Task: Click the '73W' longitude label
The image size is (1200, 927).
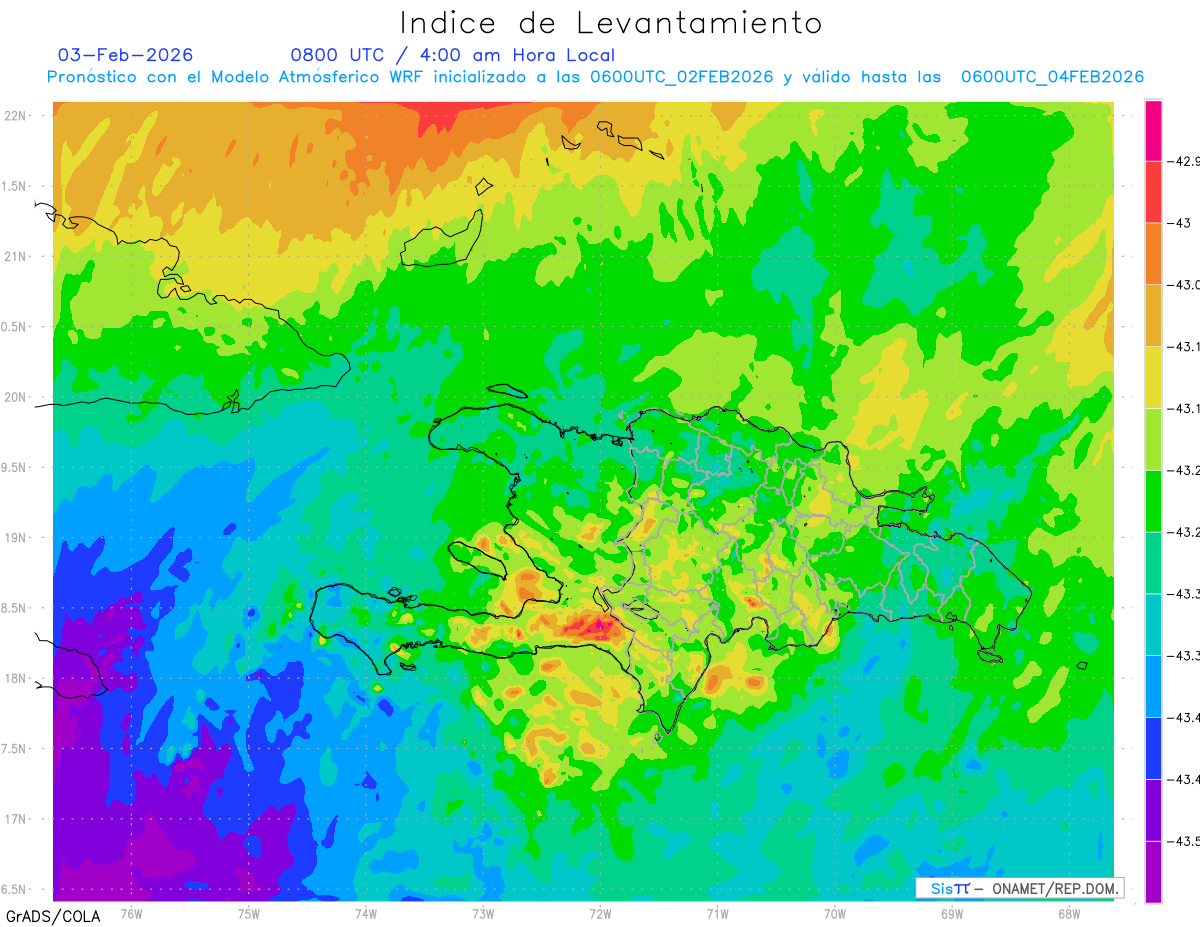Action: pyautogui.click(x=483, y=913)
